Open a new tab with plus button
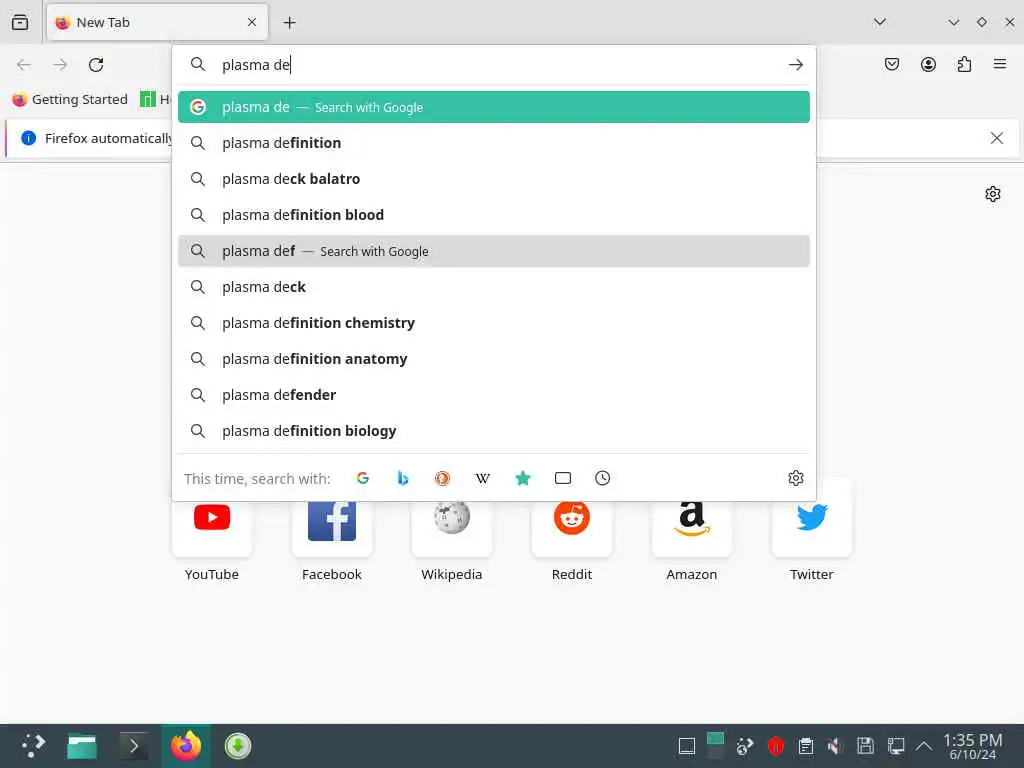Viewport: 1024px width, 768px height. click(x=289, y=23)
